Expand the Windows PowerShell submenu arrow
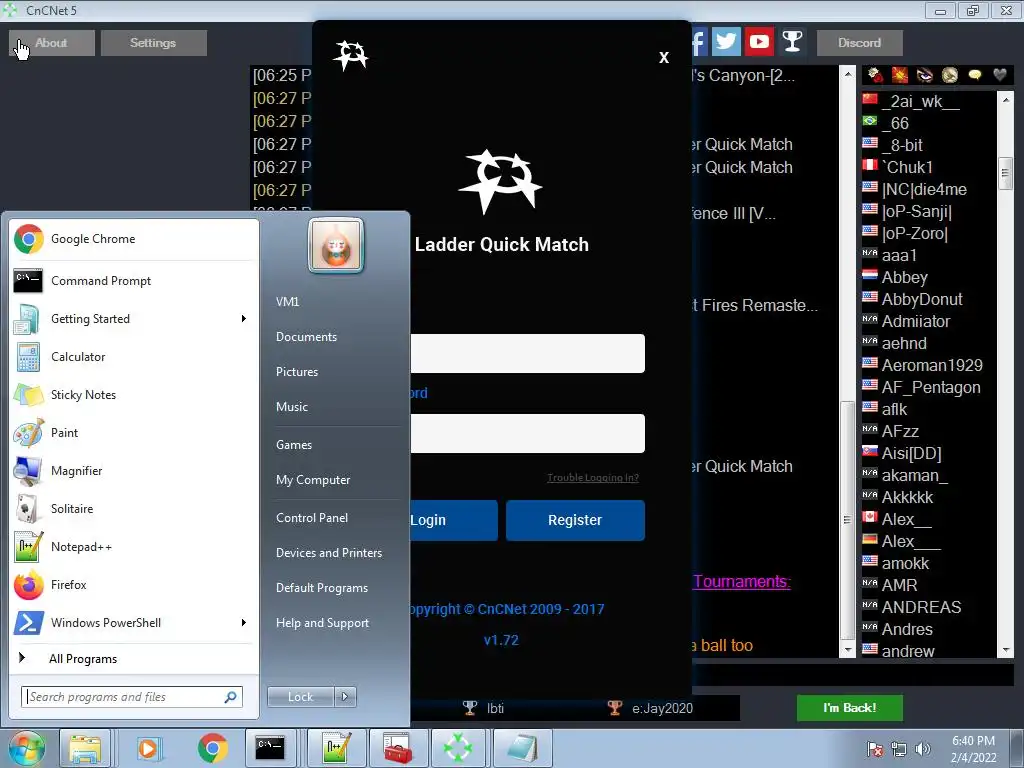Screen dimensions: 1024x768 pyautogui.click(x=244, y=622)
